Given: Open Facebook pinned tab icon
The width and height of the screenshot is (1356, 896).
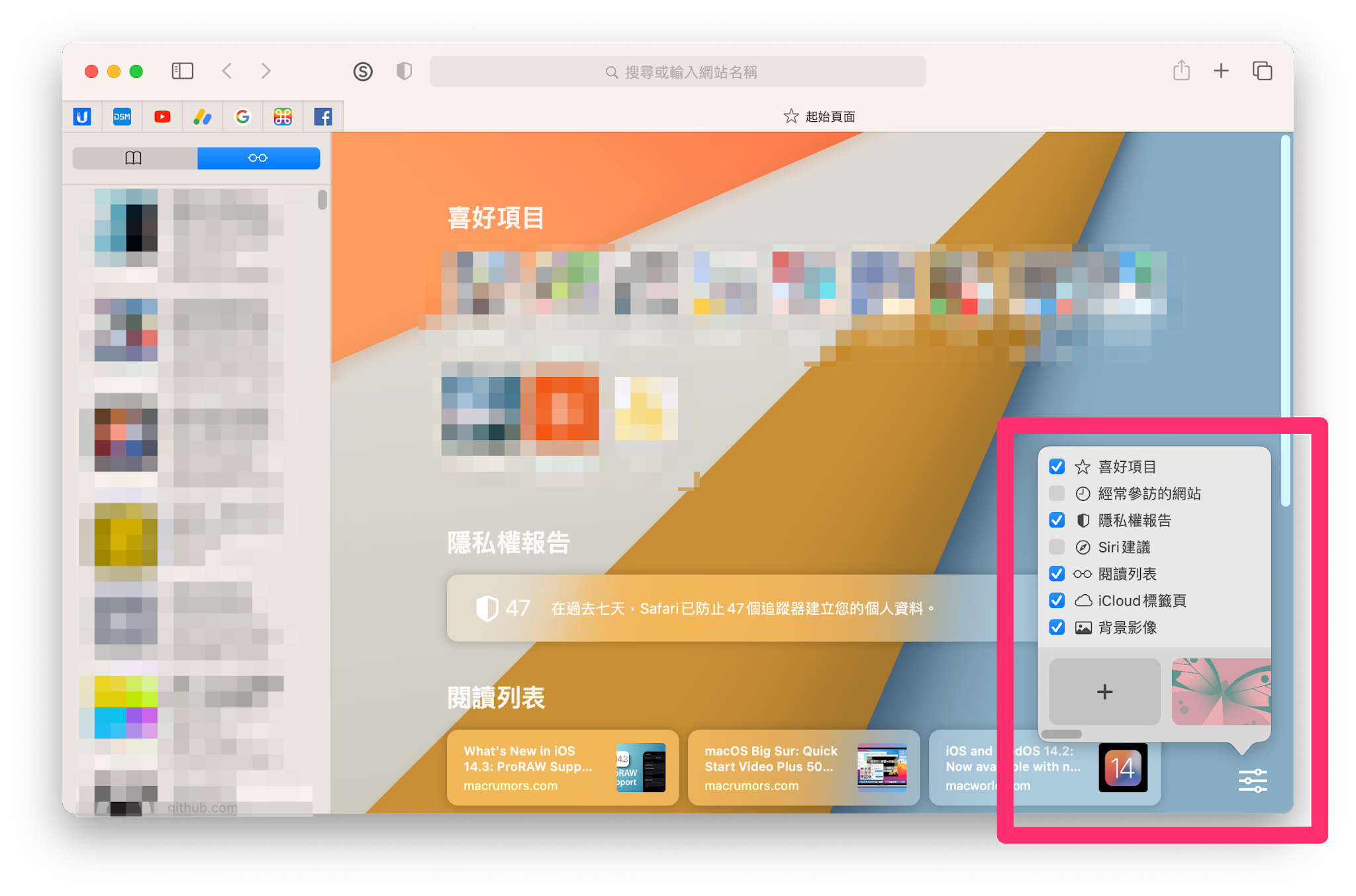Looking at the screenshot, I should coord(323,117).
